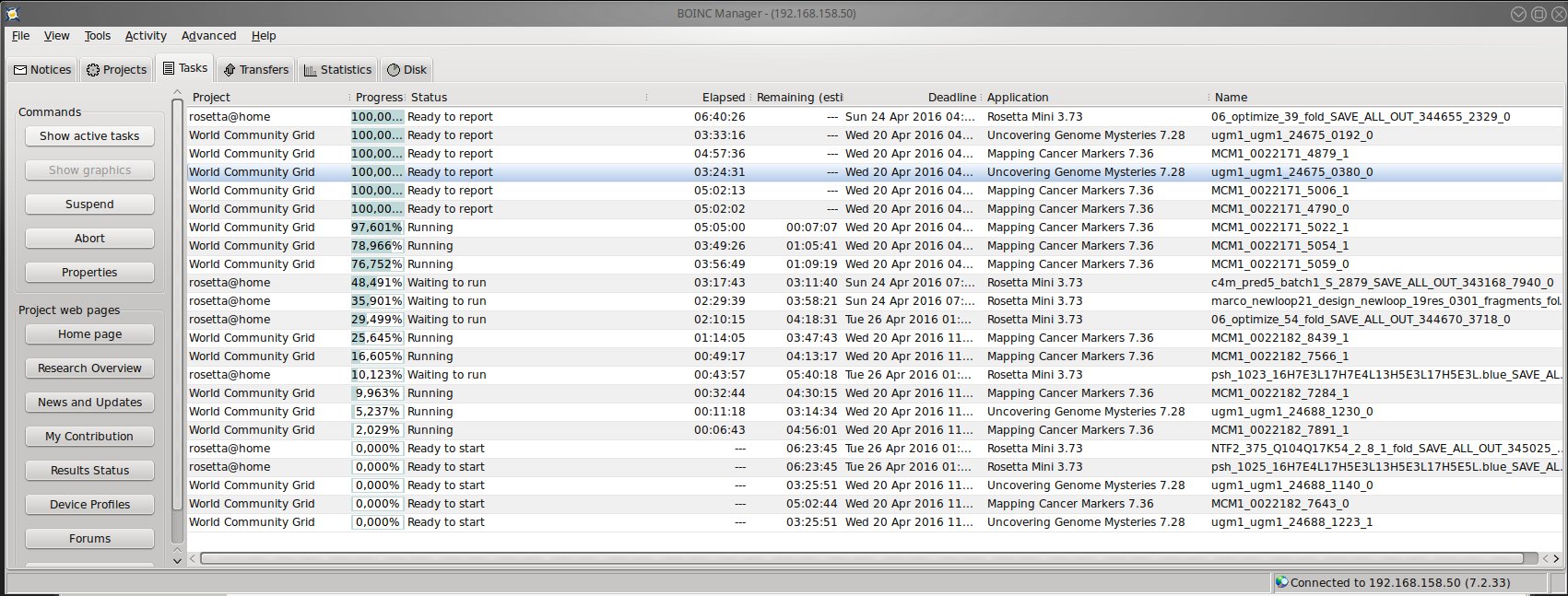Click the Abort button
The image size is (1568, 596).
[x=89, y=239]
